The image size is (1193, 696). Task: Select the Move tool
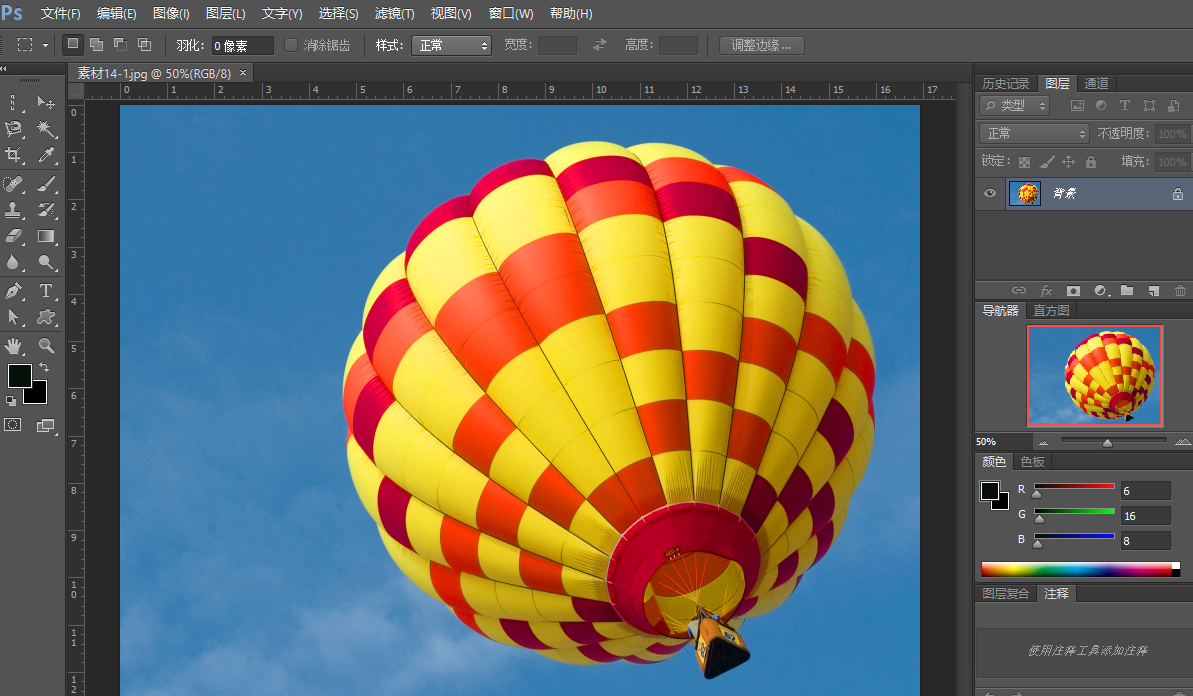click(x=46, y=102)
